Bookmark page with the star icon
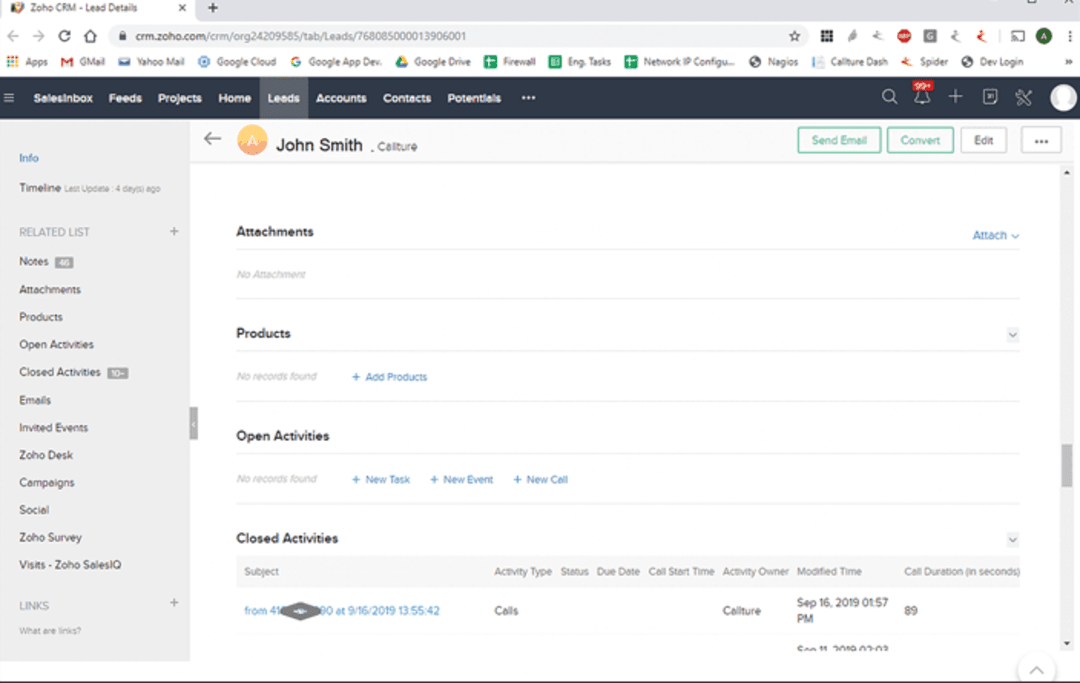The image size is (1080, 683). 795,36
